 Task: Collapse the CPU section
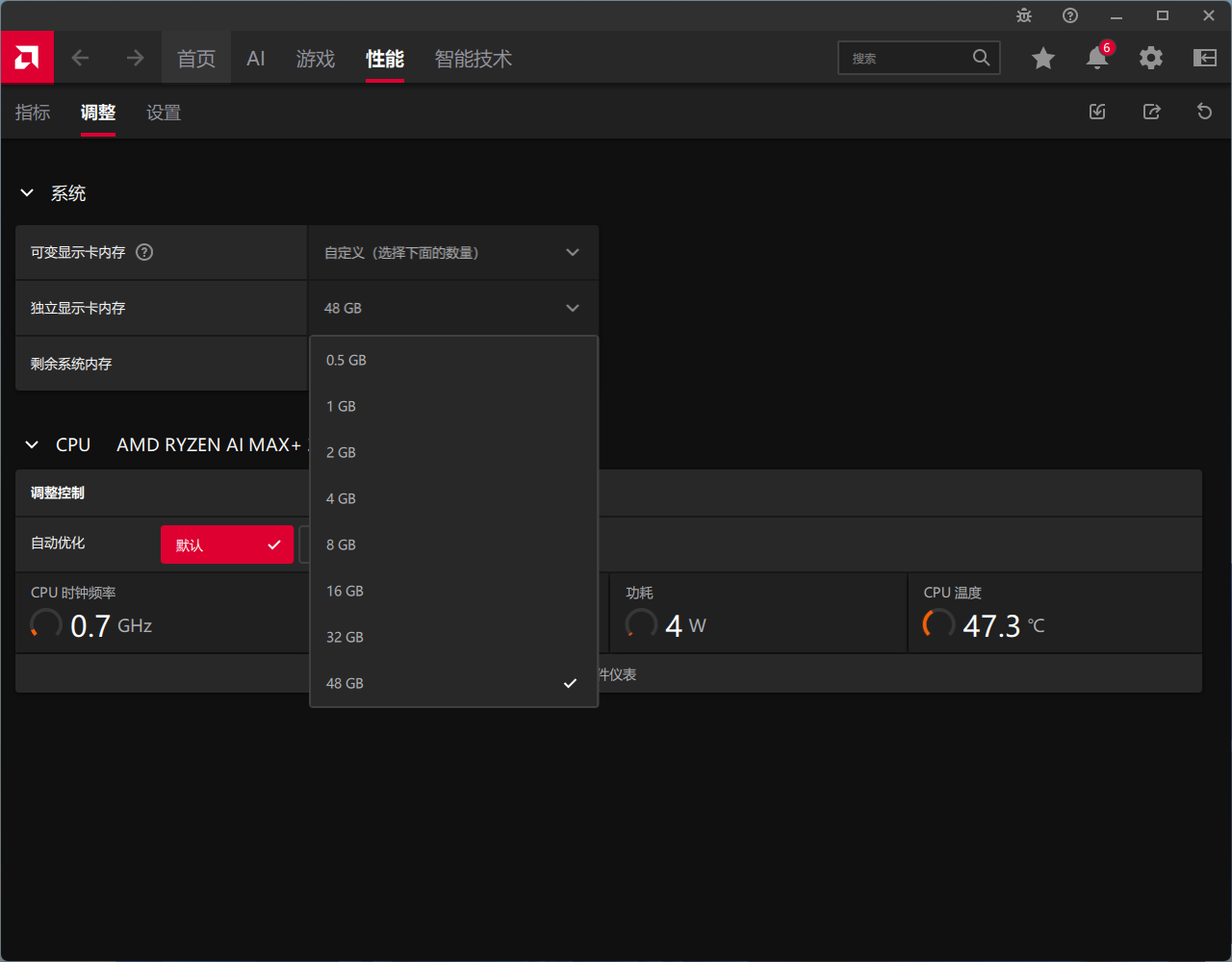pos(32,444)
